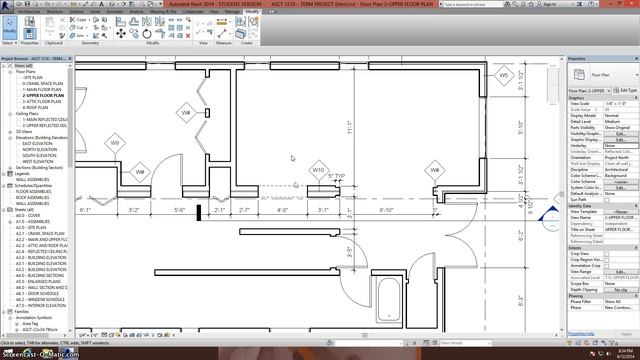Select SITE PLAN in Project Browser
Image resolution: width=640 pixels, height=360 pixels.
[x=33, y=78]
